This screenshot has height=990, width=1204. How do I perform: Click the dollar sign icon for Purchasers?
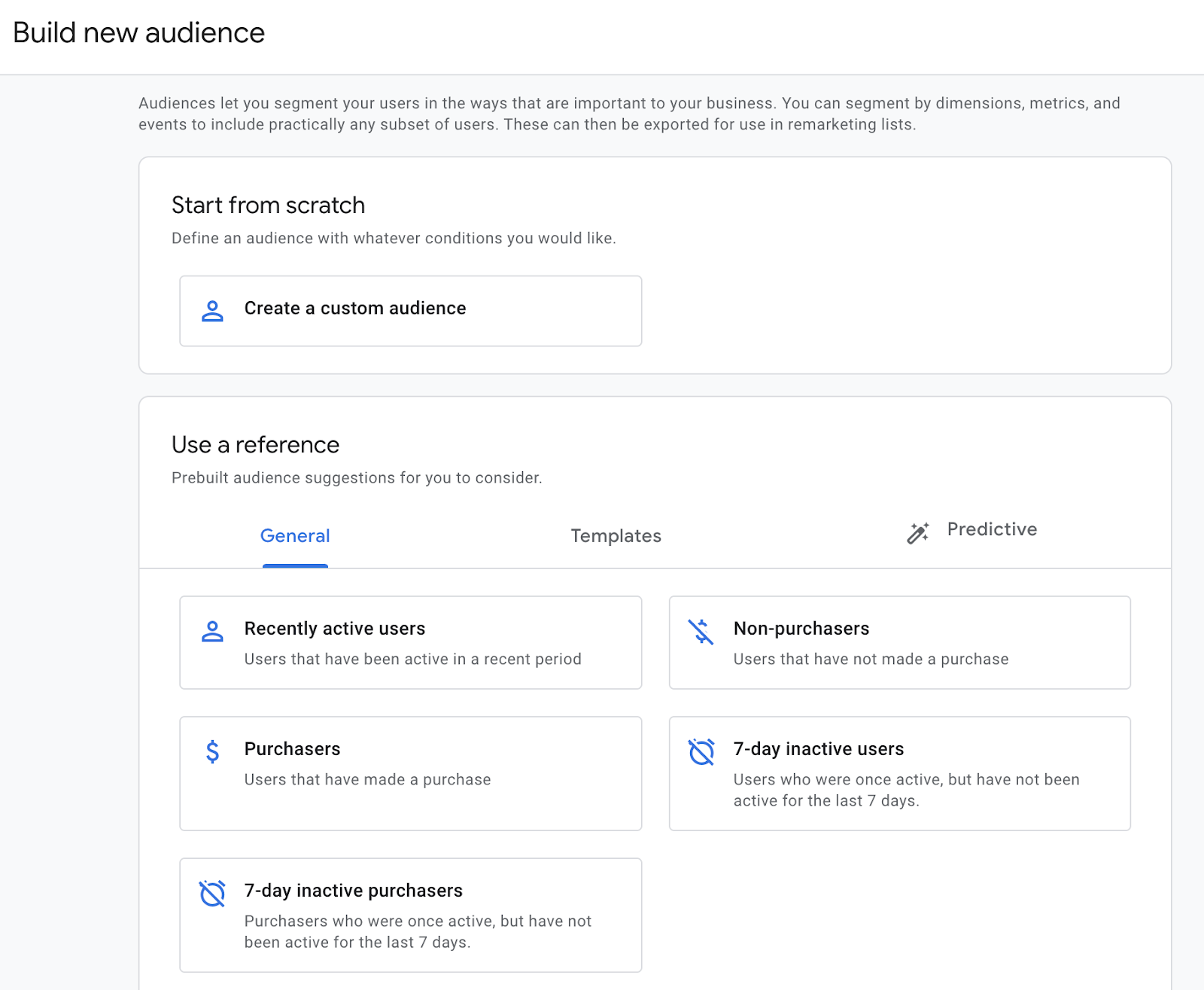(213, 751)
